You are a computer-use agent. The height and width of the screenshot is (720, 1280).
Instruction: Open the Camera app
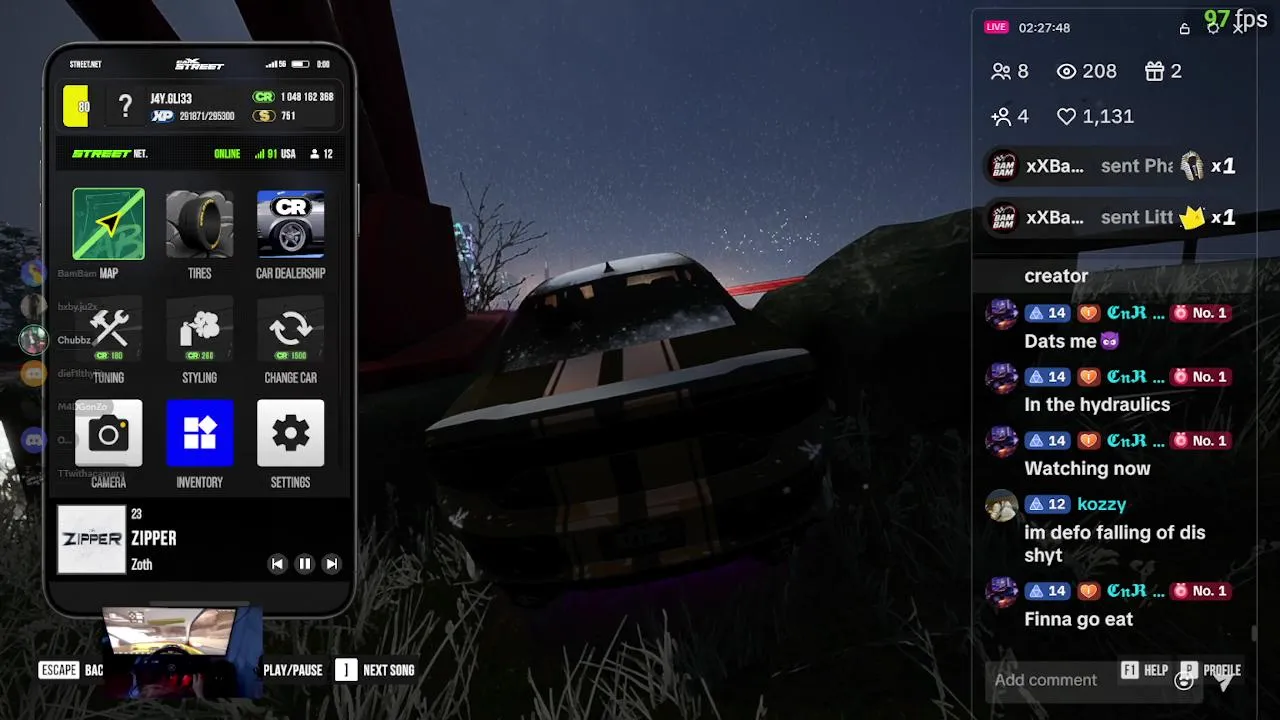pos(108,433)
